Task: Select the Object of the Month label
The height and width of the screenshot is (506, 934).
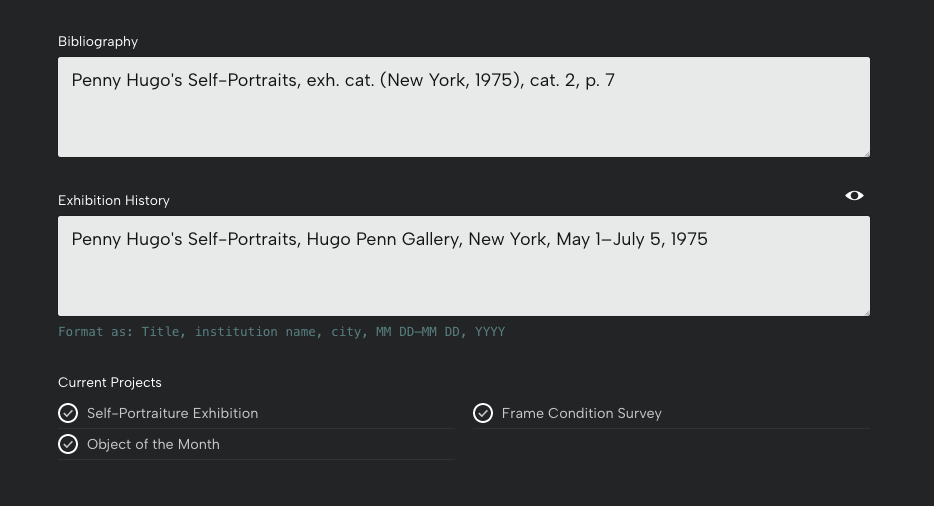Action: pos(153,444)
